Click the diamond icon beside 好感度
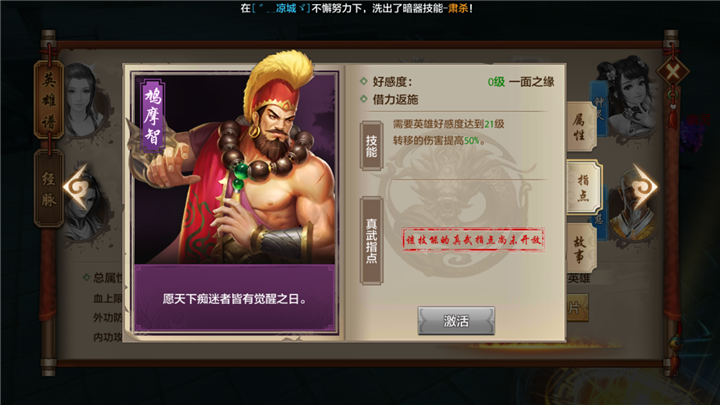 tap(364, 81)
